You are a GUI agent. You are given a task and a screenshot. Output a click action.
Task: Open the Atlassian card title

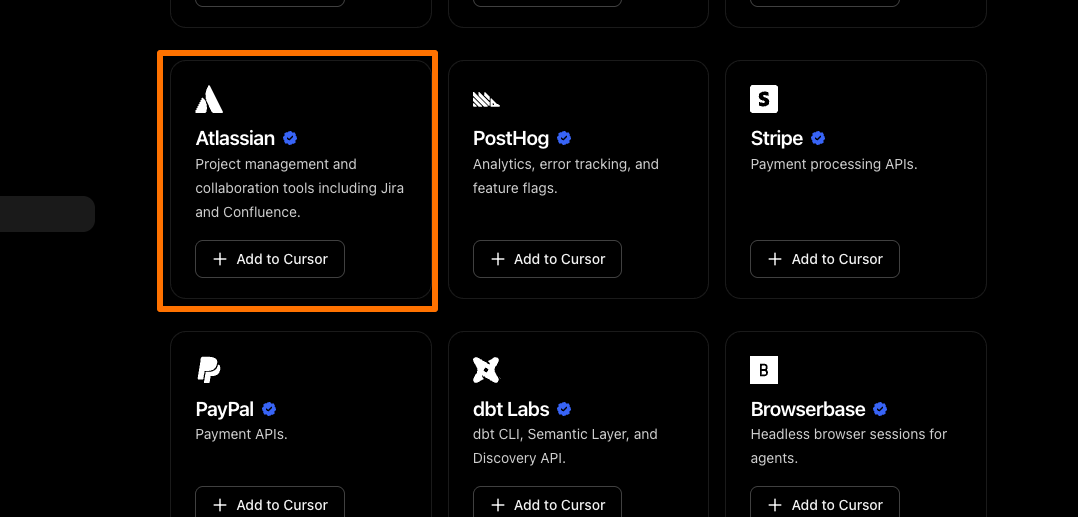tap(235, 138)
